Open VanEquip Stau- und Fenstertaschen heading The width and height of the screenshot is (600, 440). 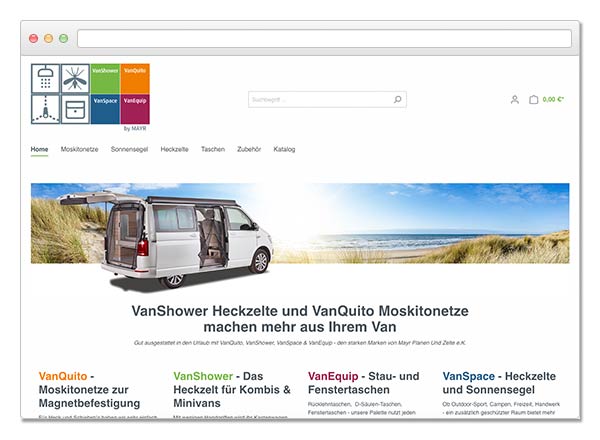(x=364, y=383)
